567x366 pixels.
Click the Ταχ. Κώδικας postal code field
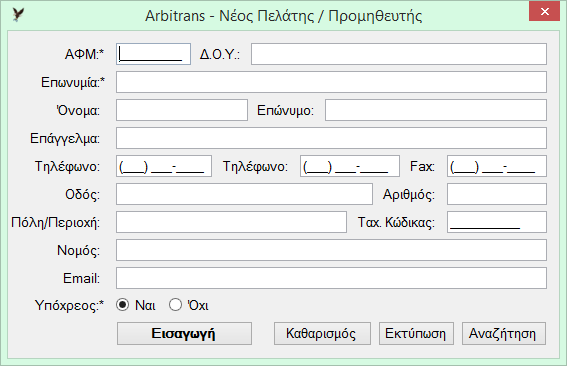click(x=497, y=222)
